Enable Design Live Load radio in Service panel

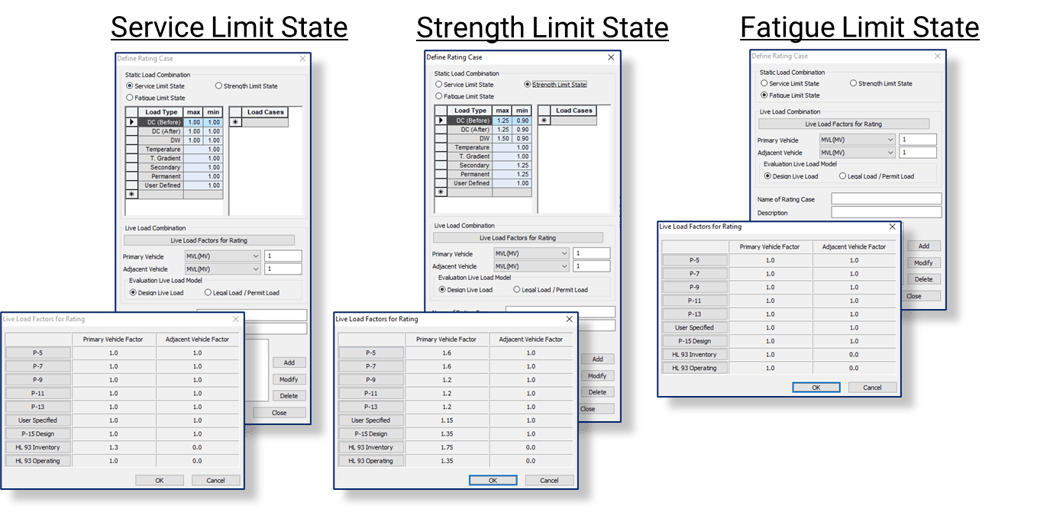pos(130,293)
